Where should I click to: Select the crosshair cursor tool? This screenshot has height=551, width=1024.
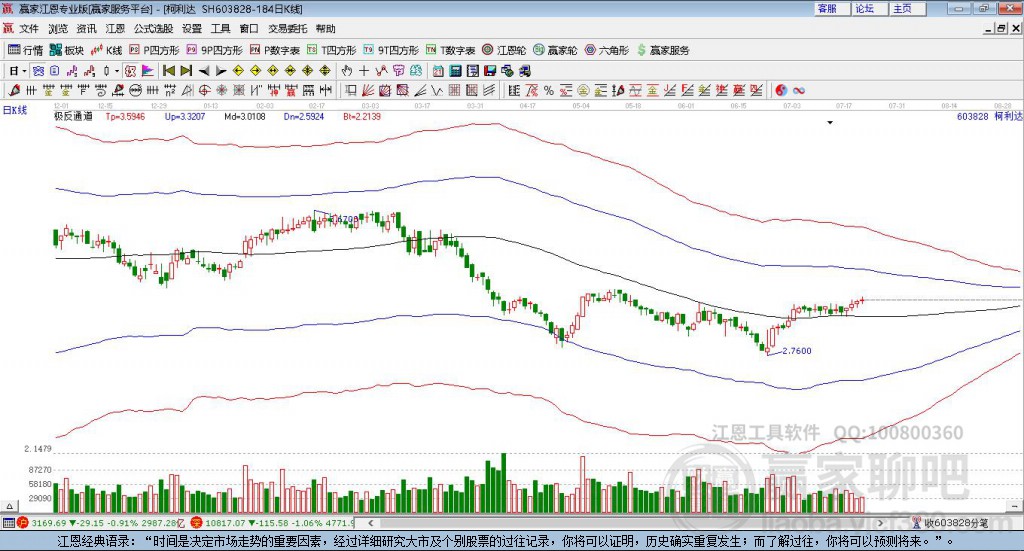tap(364, 71)
